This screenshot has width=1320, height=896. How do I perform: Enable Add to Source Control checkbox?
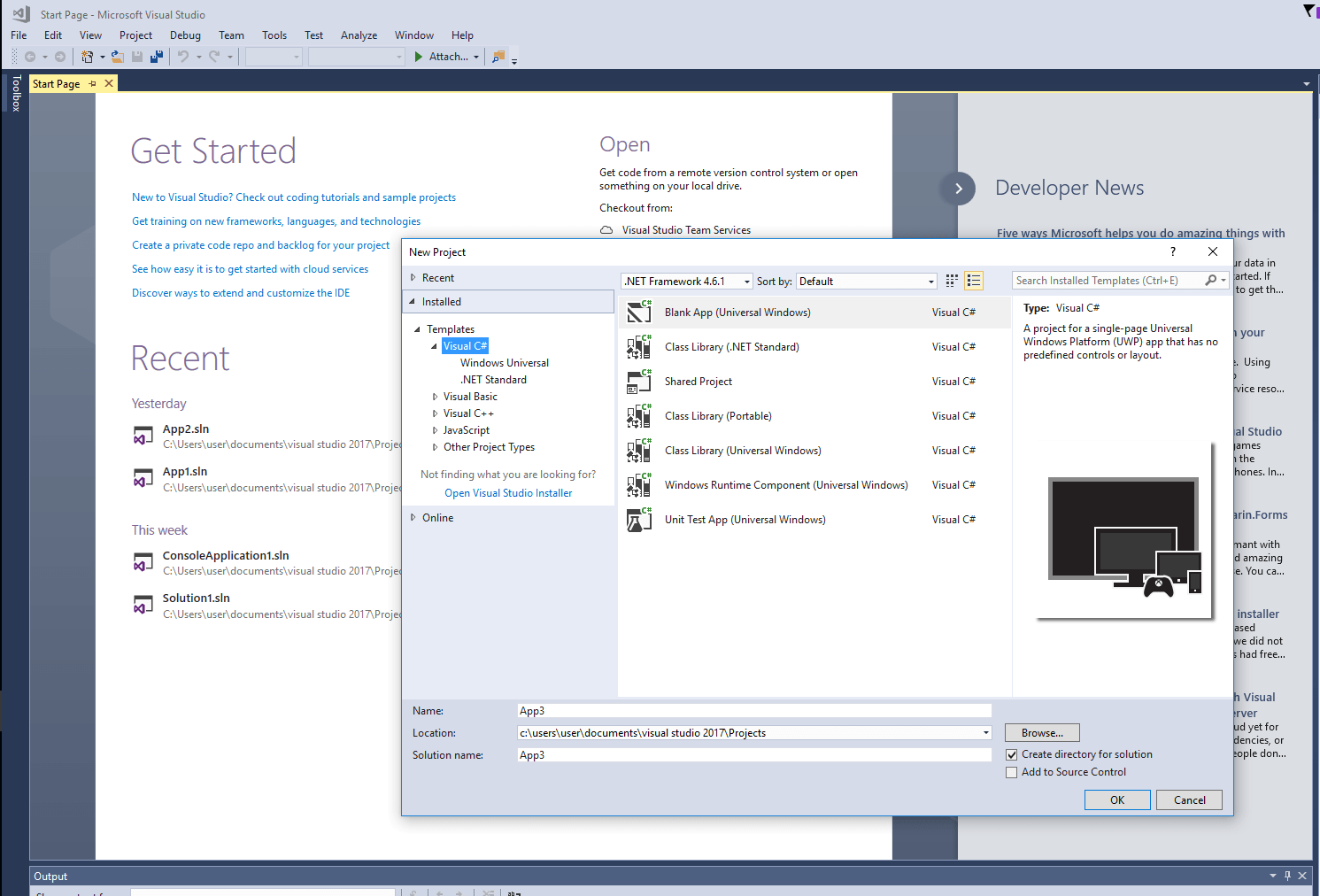click(1012, 772)
